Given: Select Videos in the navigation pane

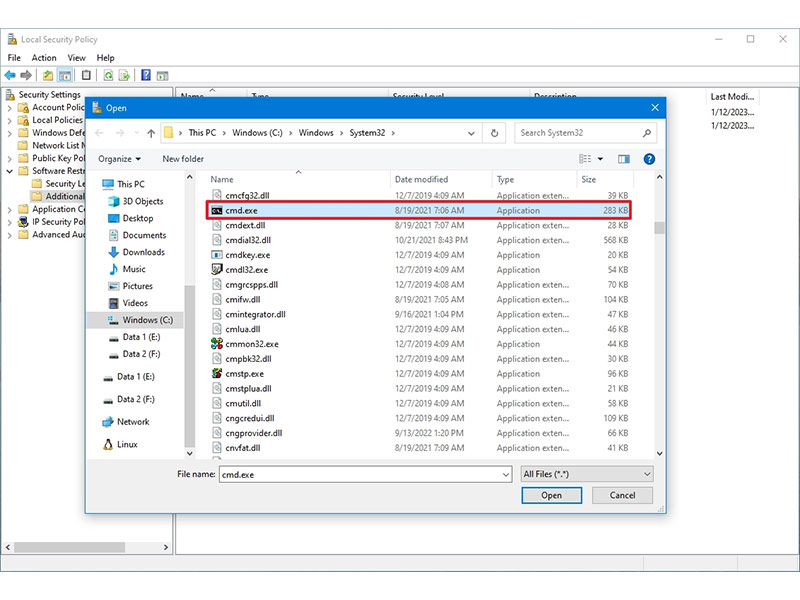Looking at the screenshot, I should tap(128, 303).
